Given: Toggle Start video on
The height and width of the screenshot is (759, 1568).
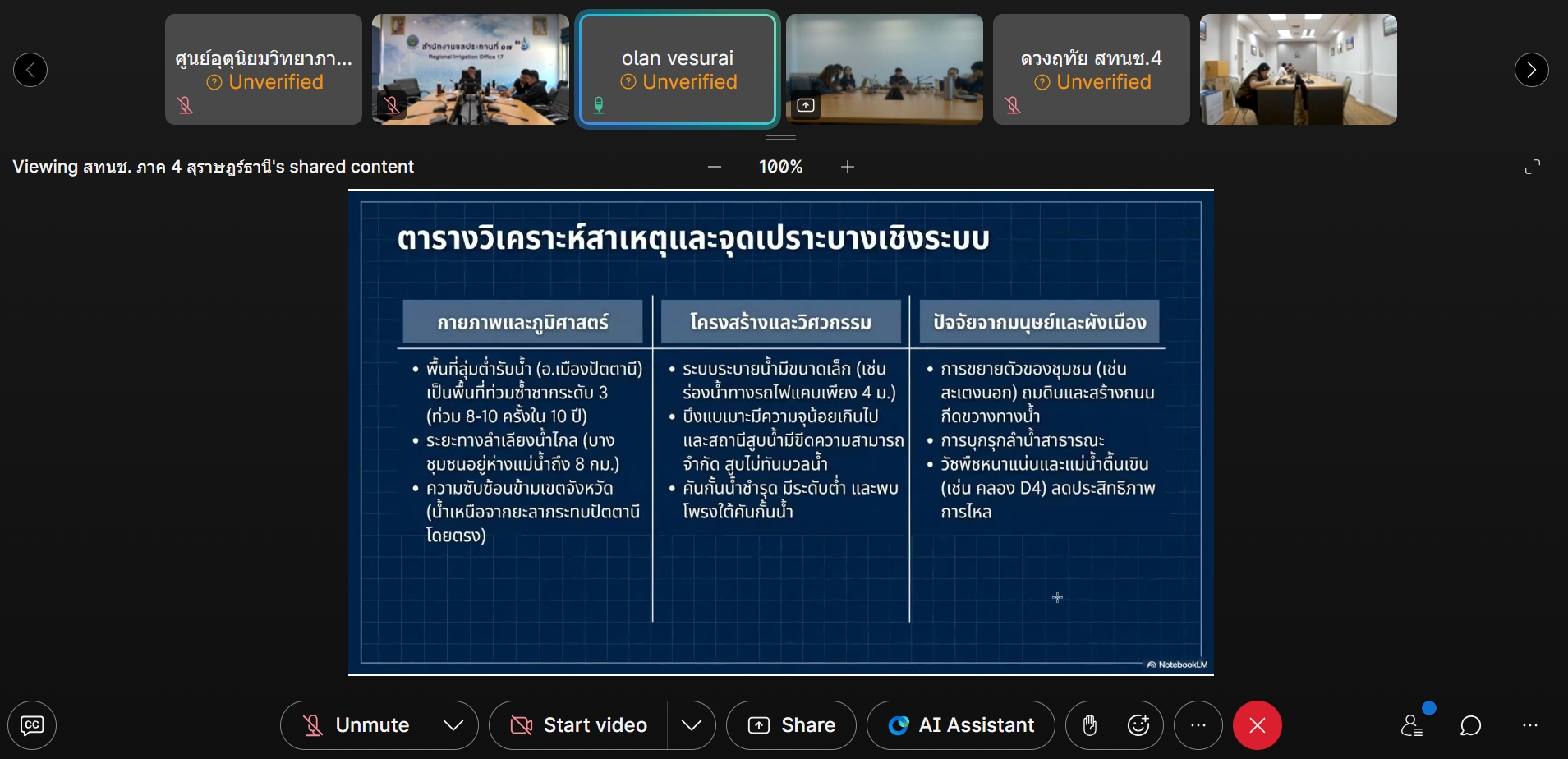Looking at the screenshot, I should coord(578,725).
